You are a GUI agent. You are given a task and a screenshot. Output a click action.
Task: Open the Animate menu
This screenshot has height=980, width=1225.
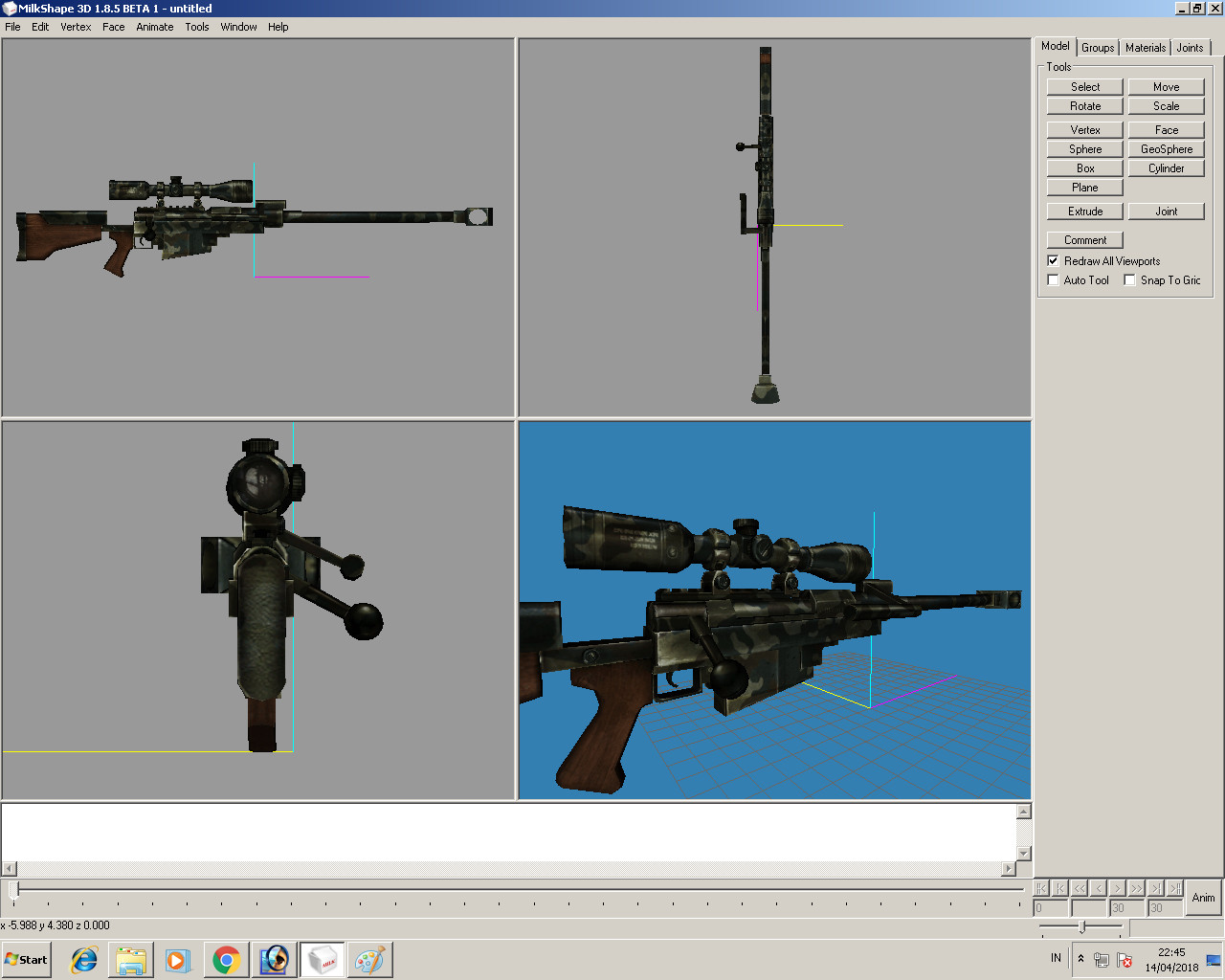coord(154,27)
